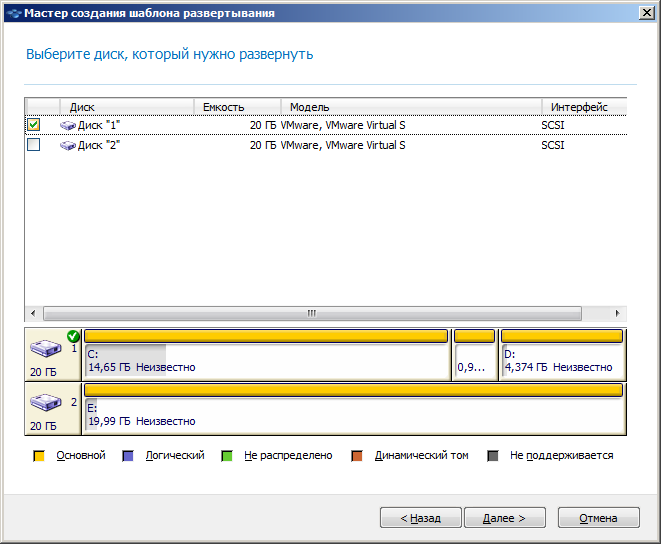Sort by the Емкость column header
This screenshot has width=661, height=544.
237,107
